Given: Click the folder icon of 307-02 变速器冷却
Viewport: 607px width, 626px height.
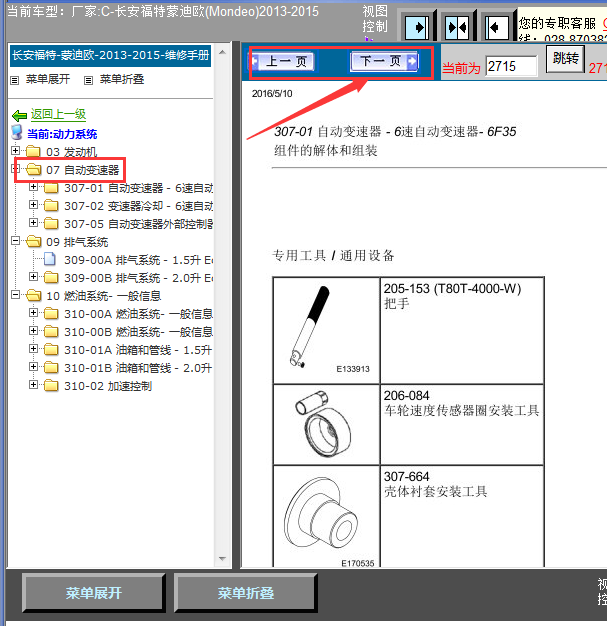Looking at the screenshot, I should click(x=51, y=205).
